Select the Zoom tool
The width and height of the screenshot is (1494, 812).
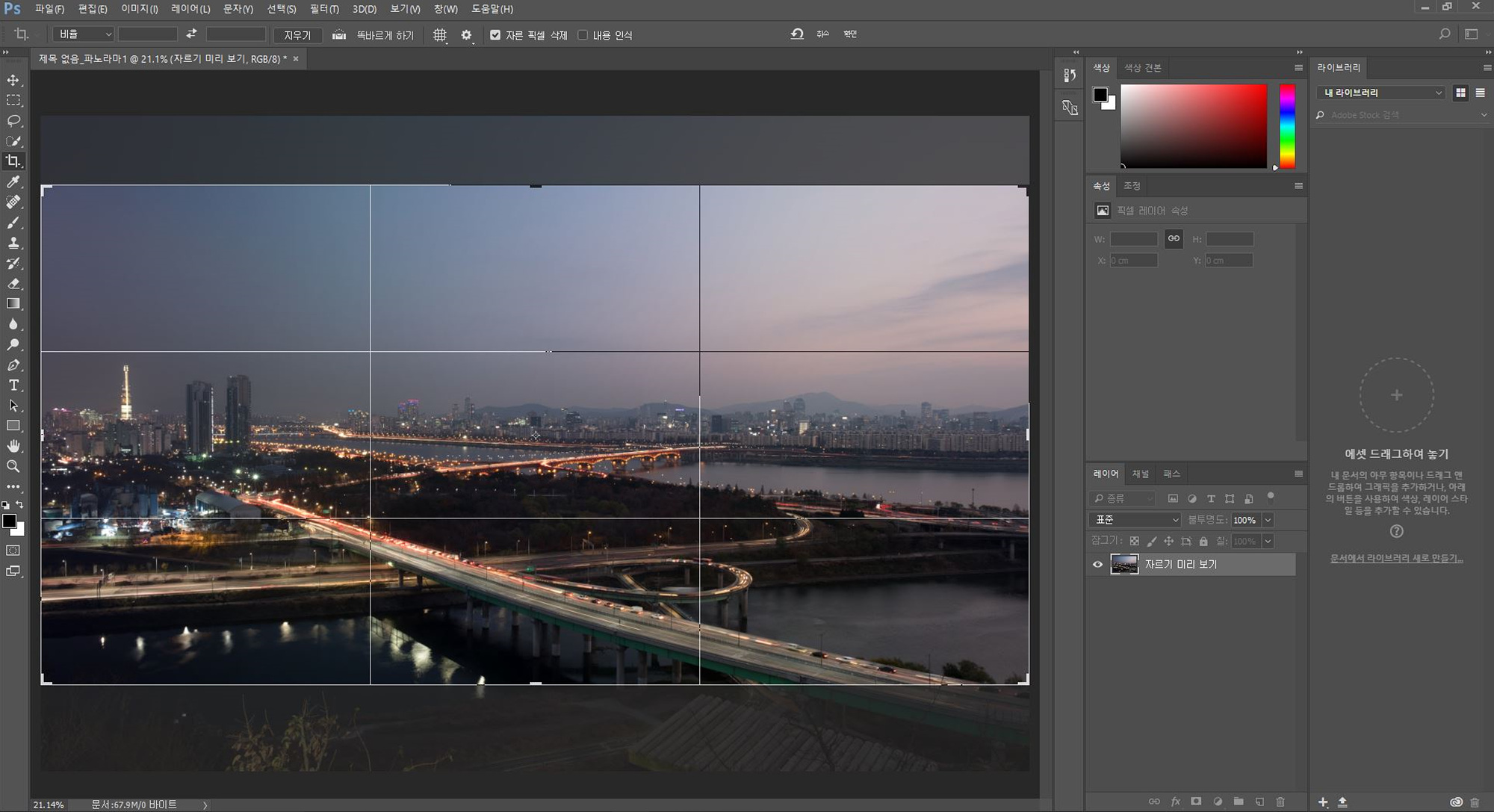(x=13, y=466)
